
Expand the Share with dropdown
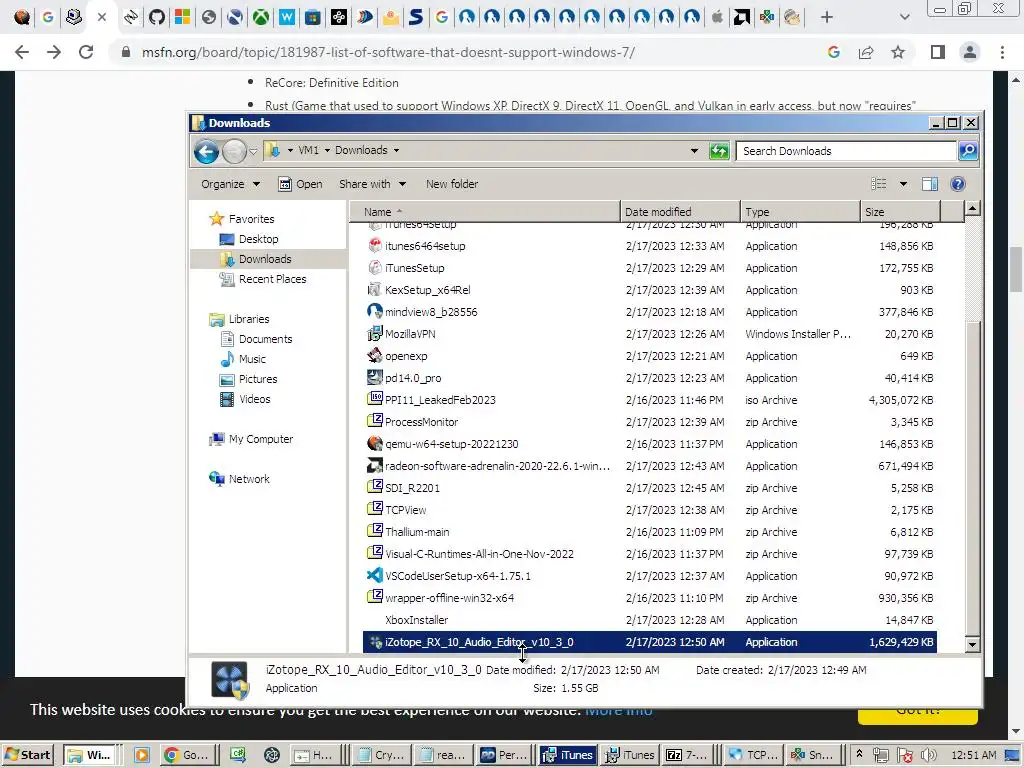coord(372,184)
